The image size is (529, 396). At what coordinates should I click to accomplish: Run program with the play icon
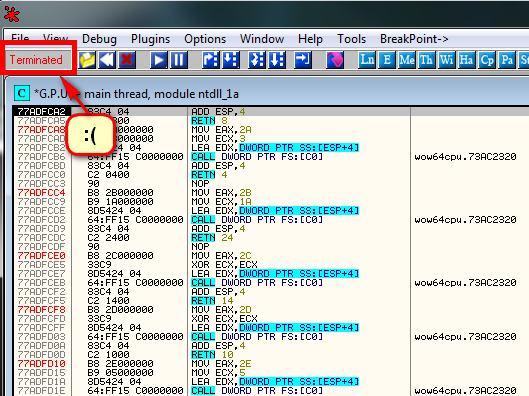(x=159, y=60)
